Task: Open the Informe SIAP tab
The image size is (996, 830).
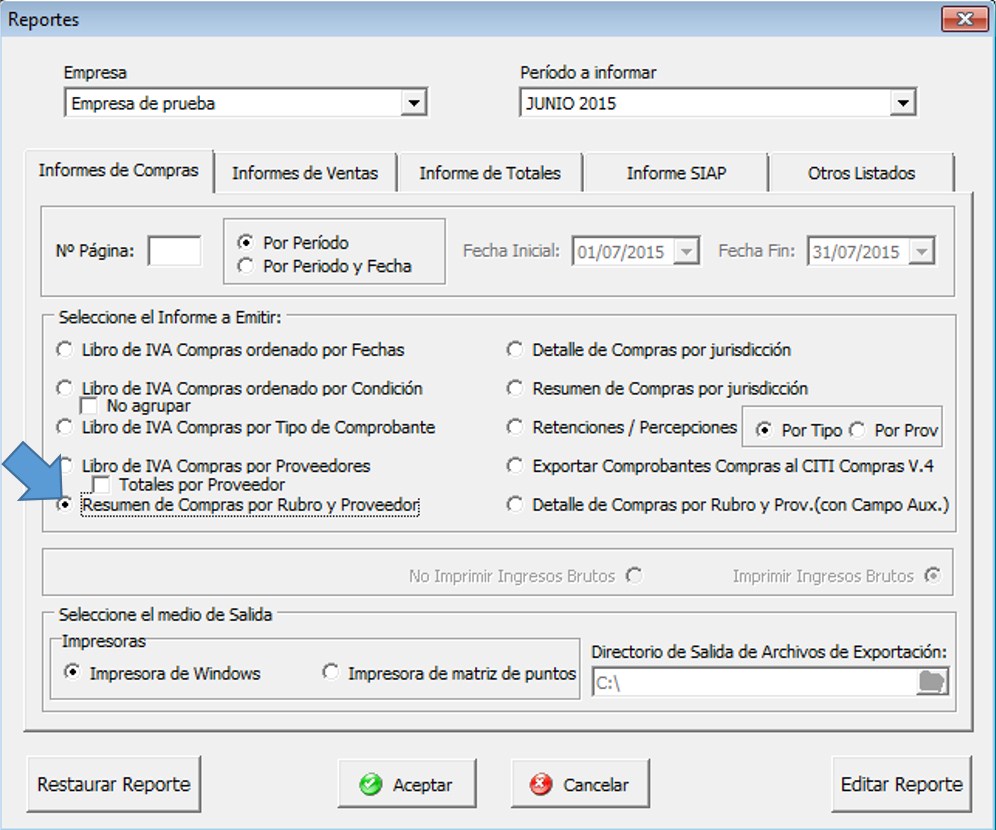Action: coord(676,173)
